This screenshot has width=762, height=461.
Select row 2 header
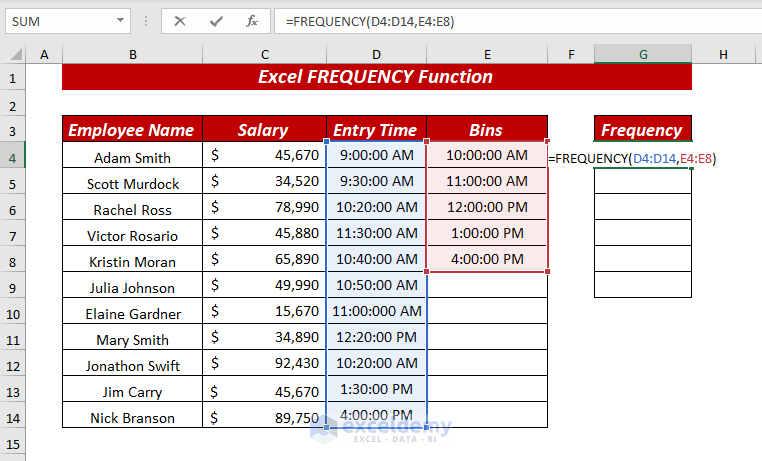click(13, 105)
